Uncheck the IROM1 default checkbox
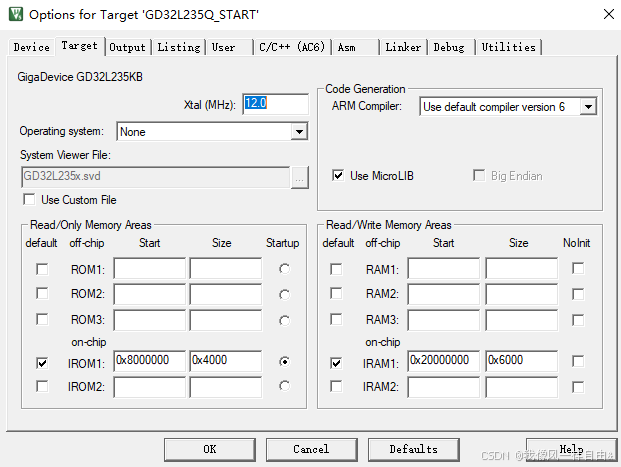The width and height of the screenshot is (621, 467). pos(42,363)
